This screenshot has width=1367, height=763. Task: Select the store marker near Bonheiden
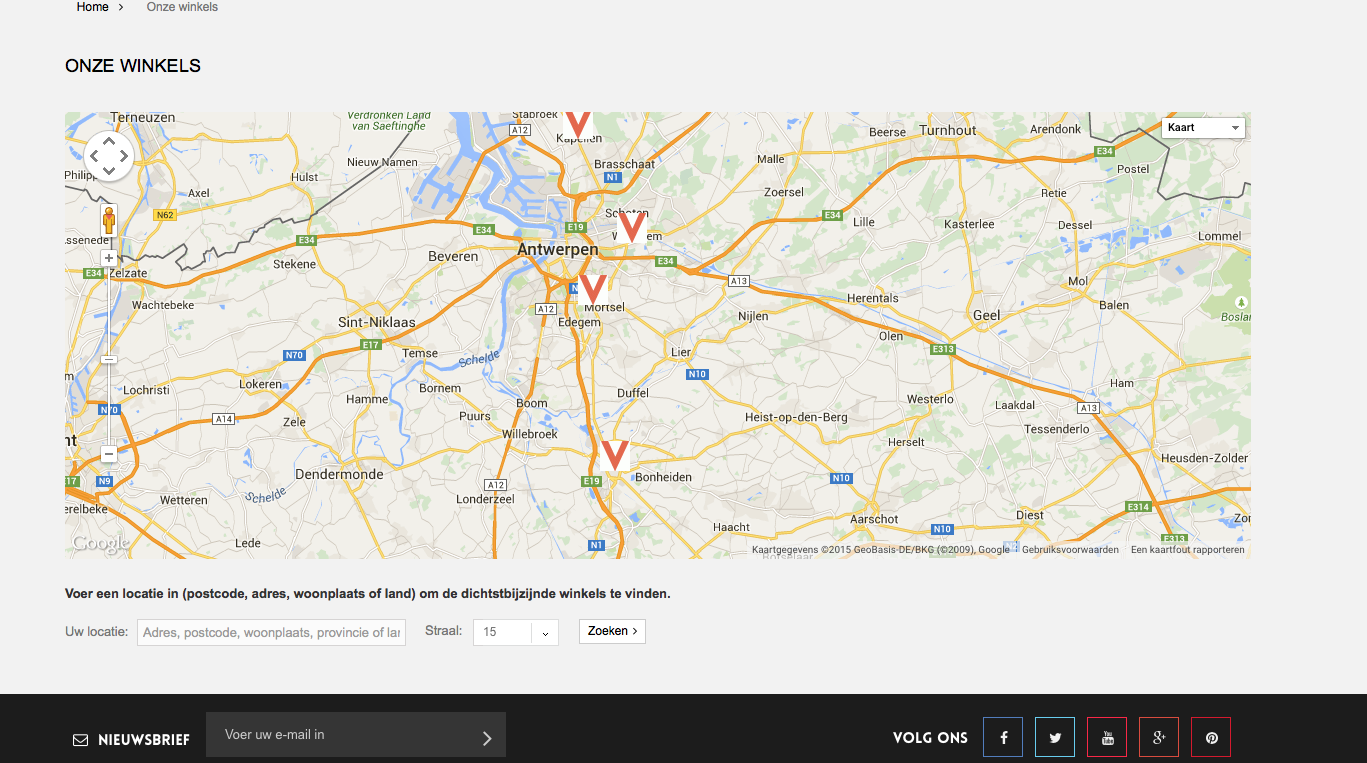pos(615,455)
